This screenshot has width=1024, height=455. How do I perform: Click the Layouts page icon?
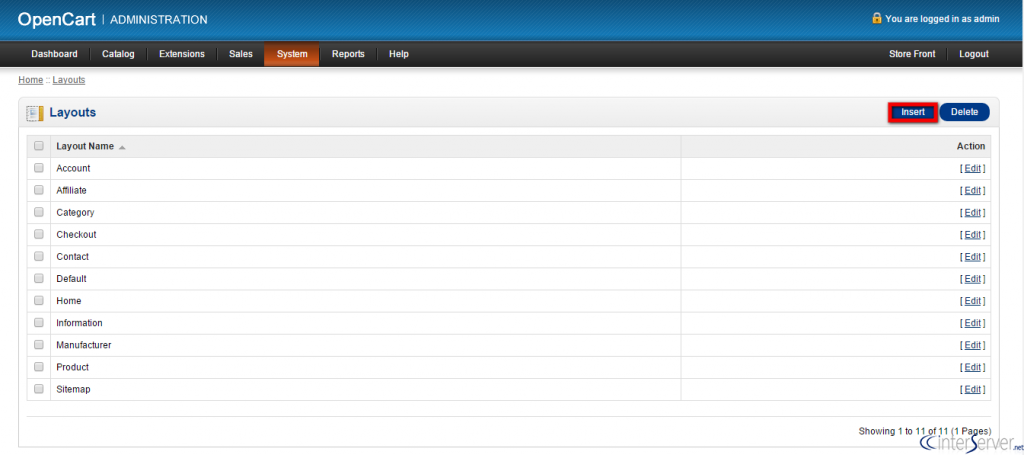click(35, 113)
